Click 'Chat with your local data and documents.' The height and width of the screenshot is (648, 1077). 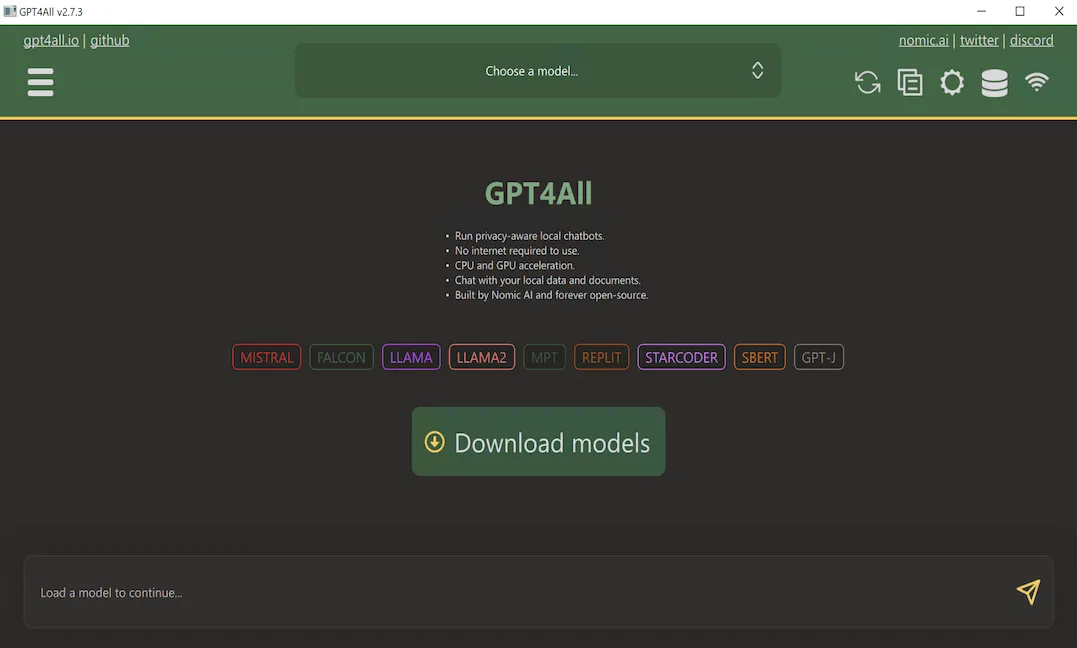(547, 280)
